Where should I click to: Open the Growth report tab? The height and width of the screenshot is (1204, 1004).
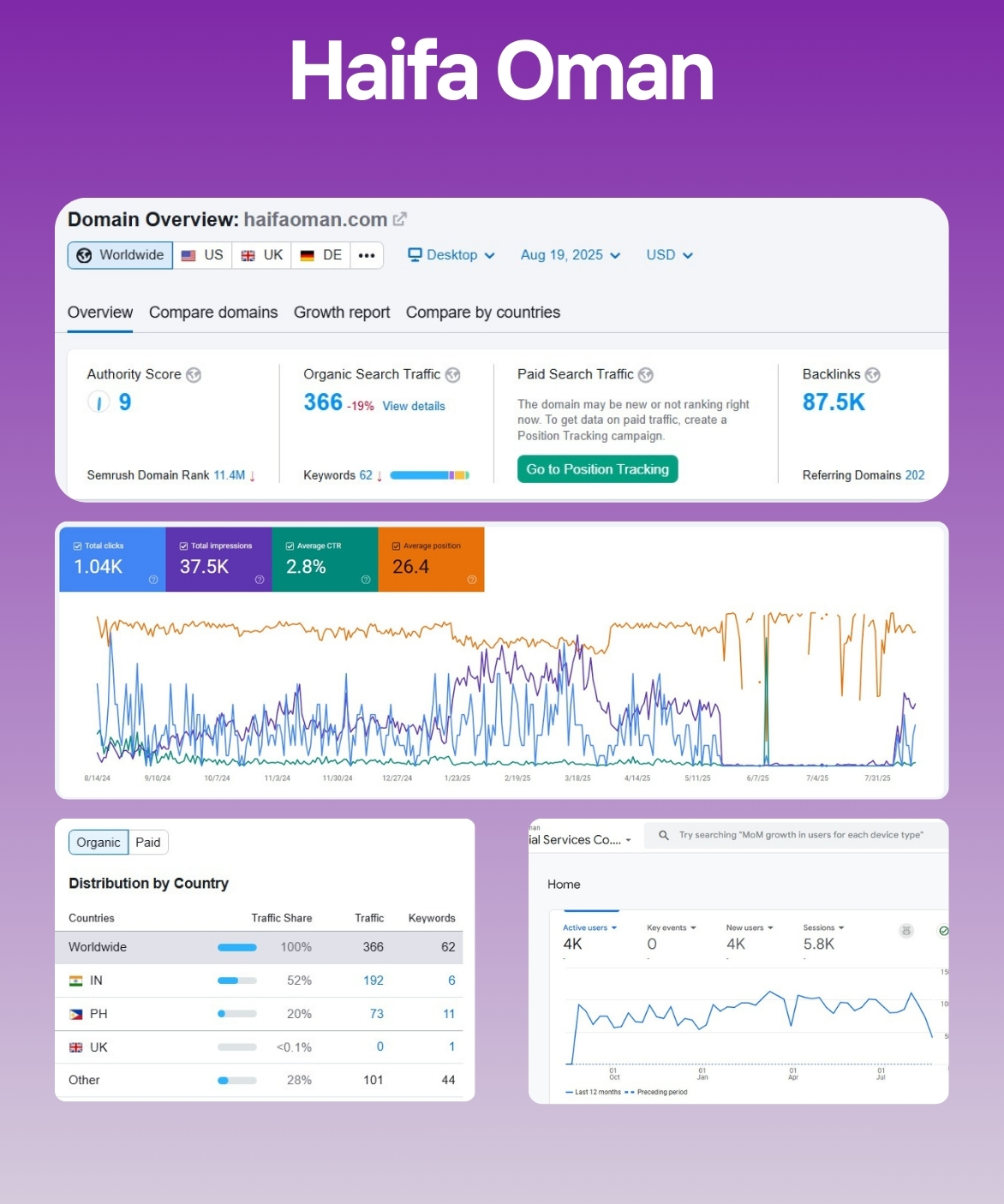pyautogui.click(x=341, y=313)
